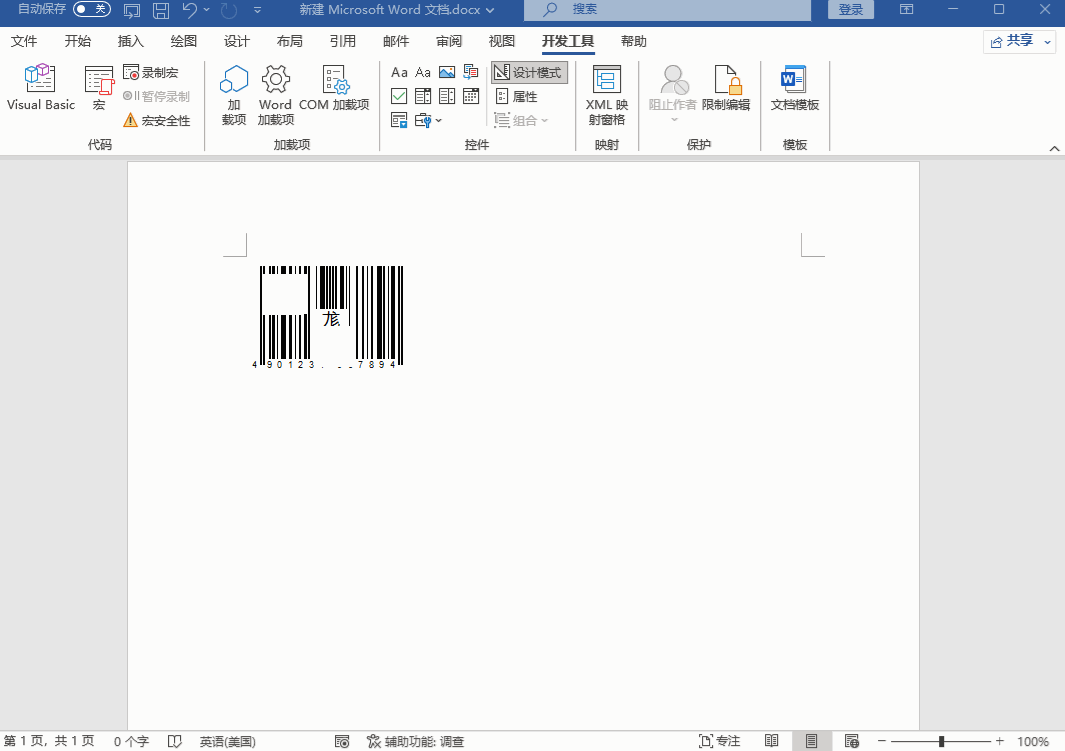
Task: Zoom out with the minus button
Action: click(x=882, y=741)
